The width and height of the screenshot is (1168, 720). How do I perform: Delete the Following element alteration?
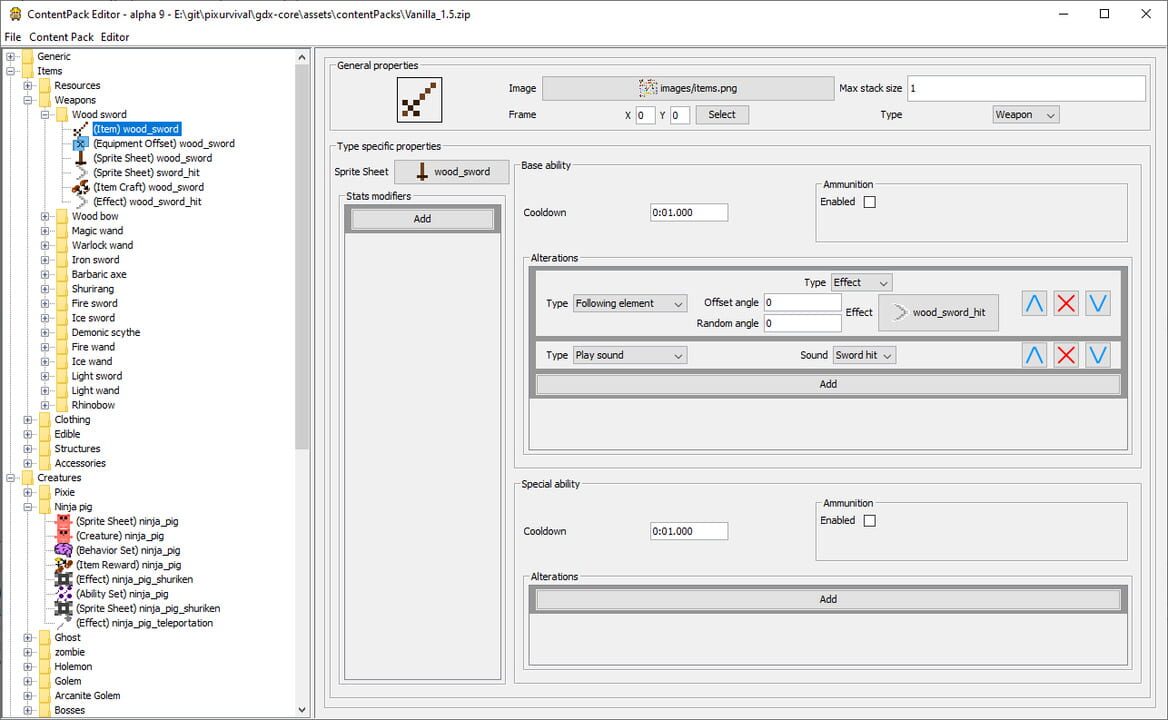click(1066, 303)
